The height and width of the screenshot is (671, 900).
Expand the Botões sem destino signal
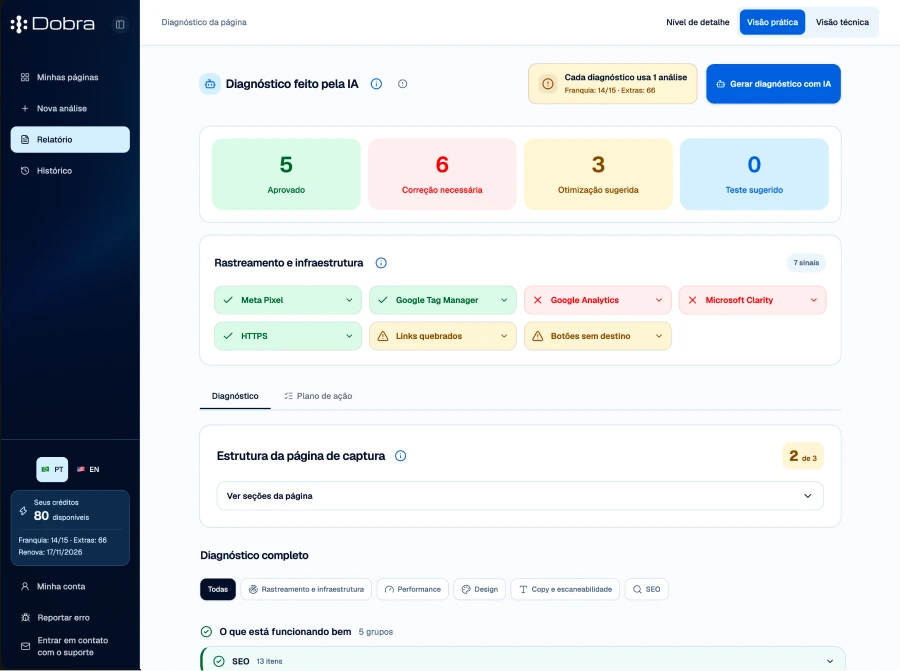pyautogui.click(x=598, y=336)
